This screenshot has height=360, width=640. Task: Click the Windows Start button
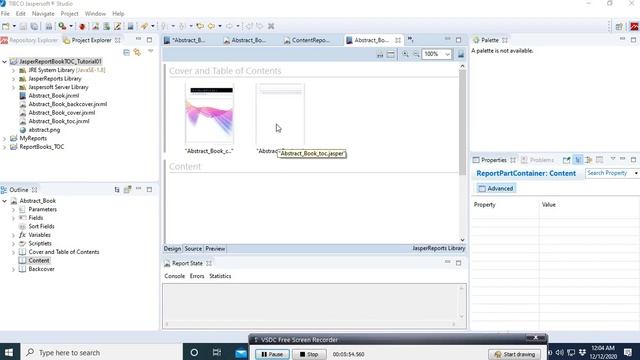coord(9,352)
